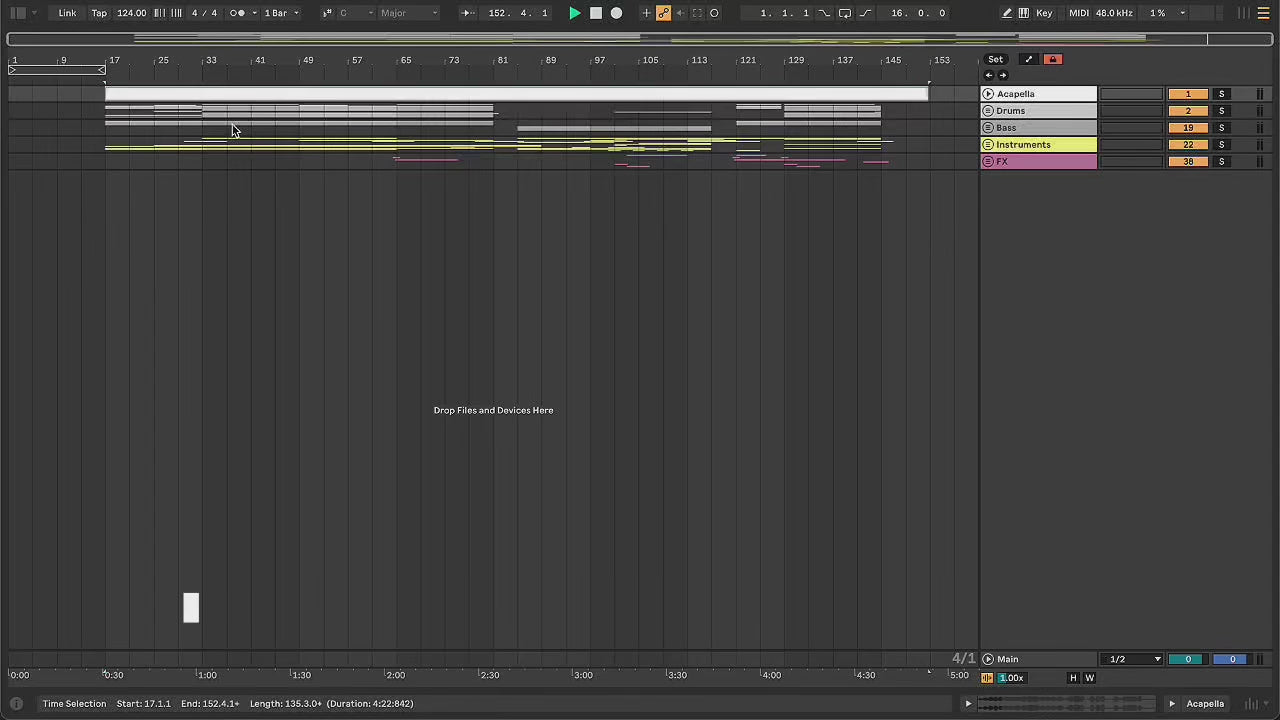The height and width of the screenshot is (720, 1280).
Task: Click the Set locator button
Action: 995,59
